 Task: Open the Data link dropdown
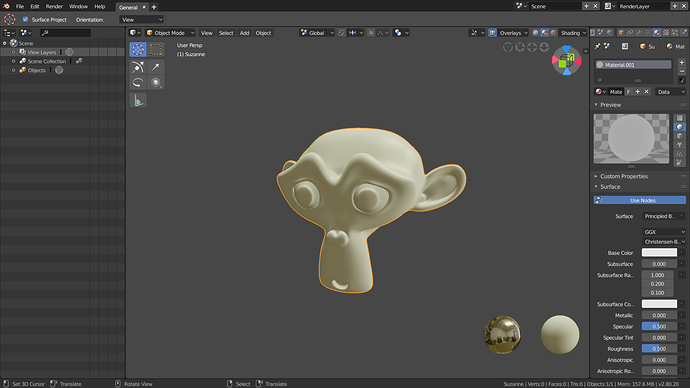[670, 92]
